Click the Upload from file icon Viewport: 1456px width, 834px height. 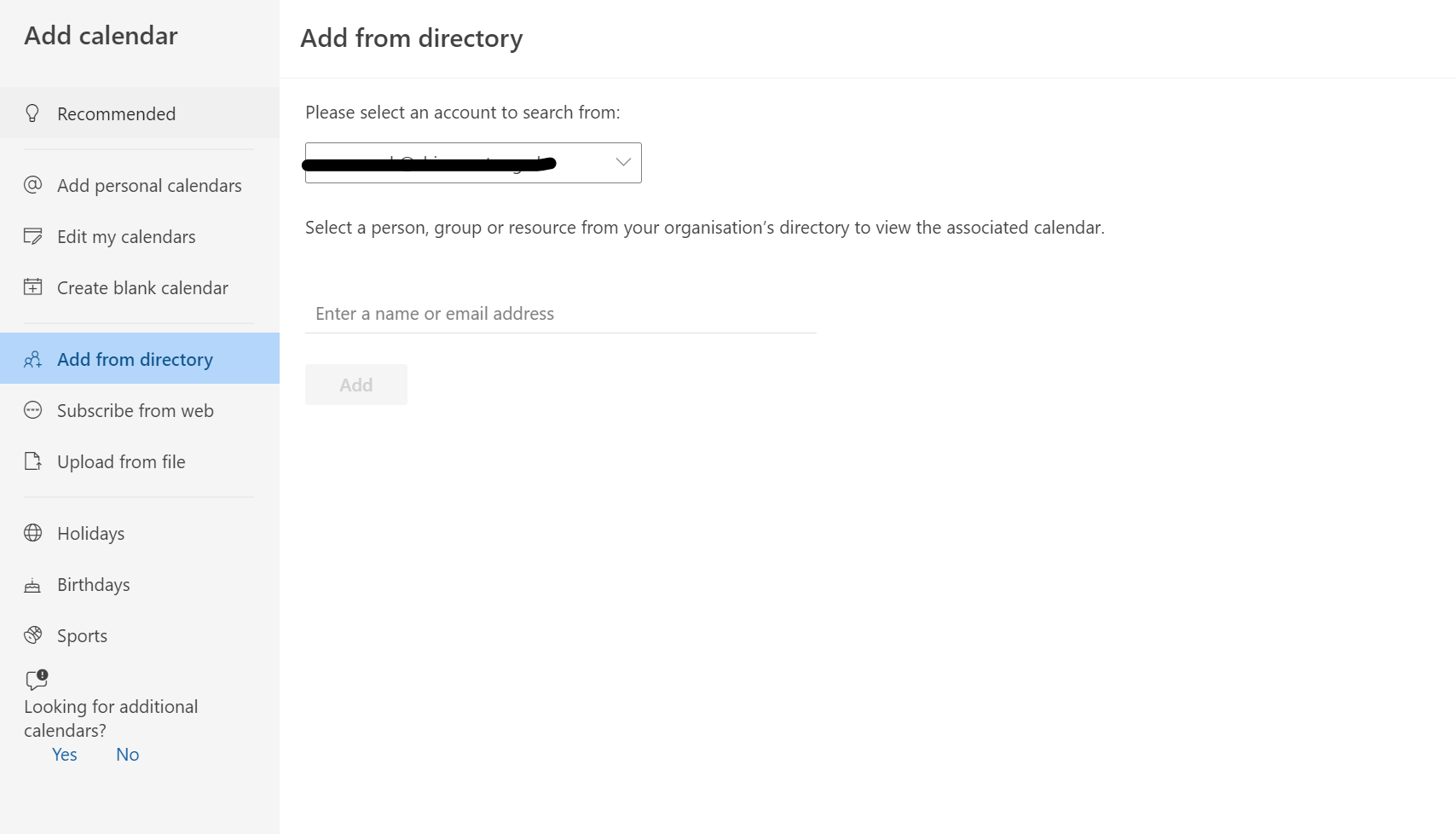point(32,461)
